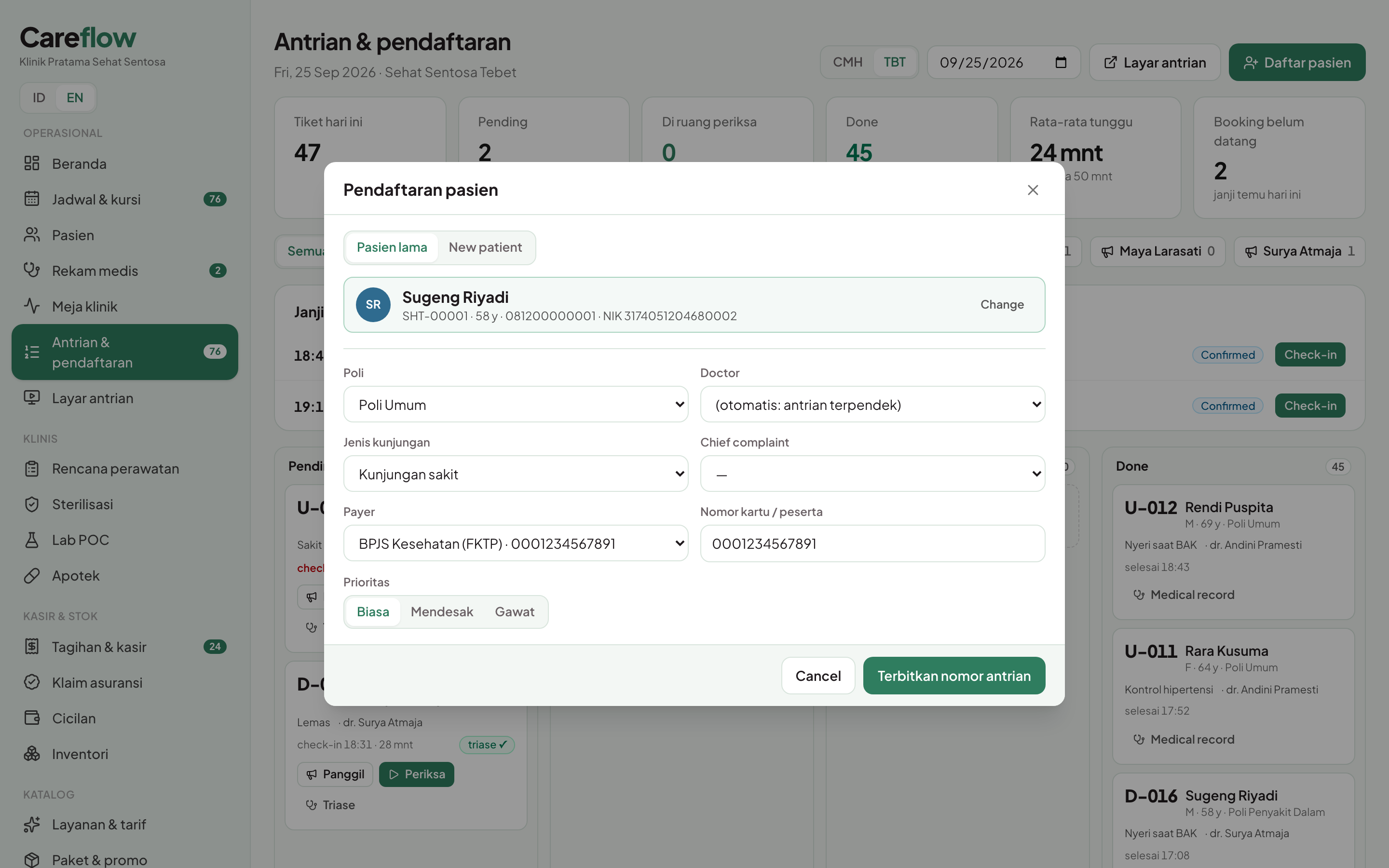Click the stethoscope icon on U-011 Medical record
Viewport: 1389px width, 868px height.
click(x=1139, y=739)
